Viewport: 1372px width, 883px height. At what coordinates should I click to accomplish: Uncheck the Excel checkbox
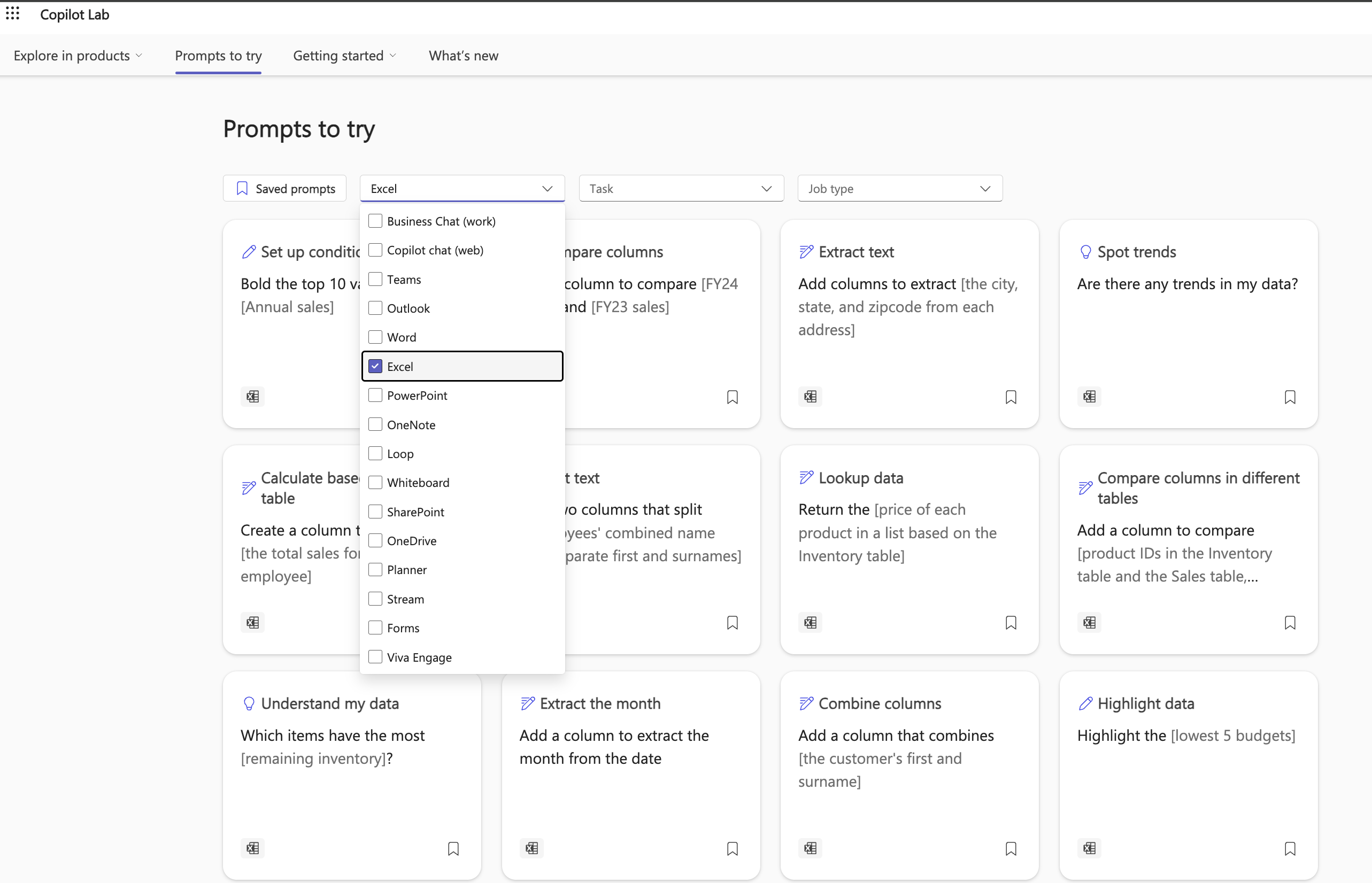pyautogui.click(x=375, y=366)
